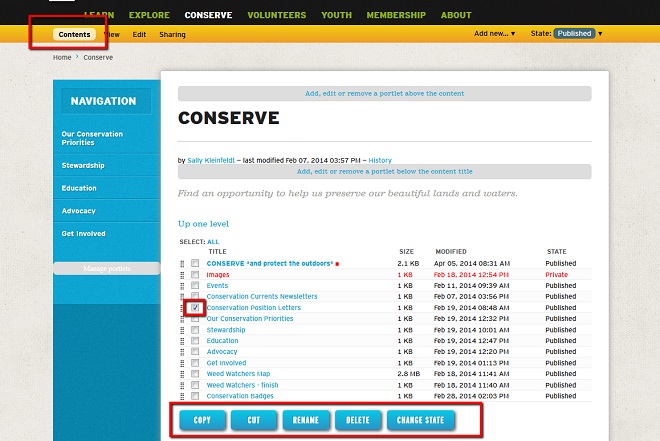This screenshot has width=660, height=441.
Task: Click drag handle beside the Events row
Action: [x=182, y=285]
